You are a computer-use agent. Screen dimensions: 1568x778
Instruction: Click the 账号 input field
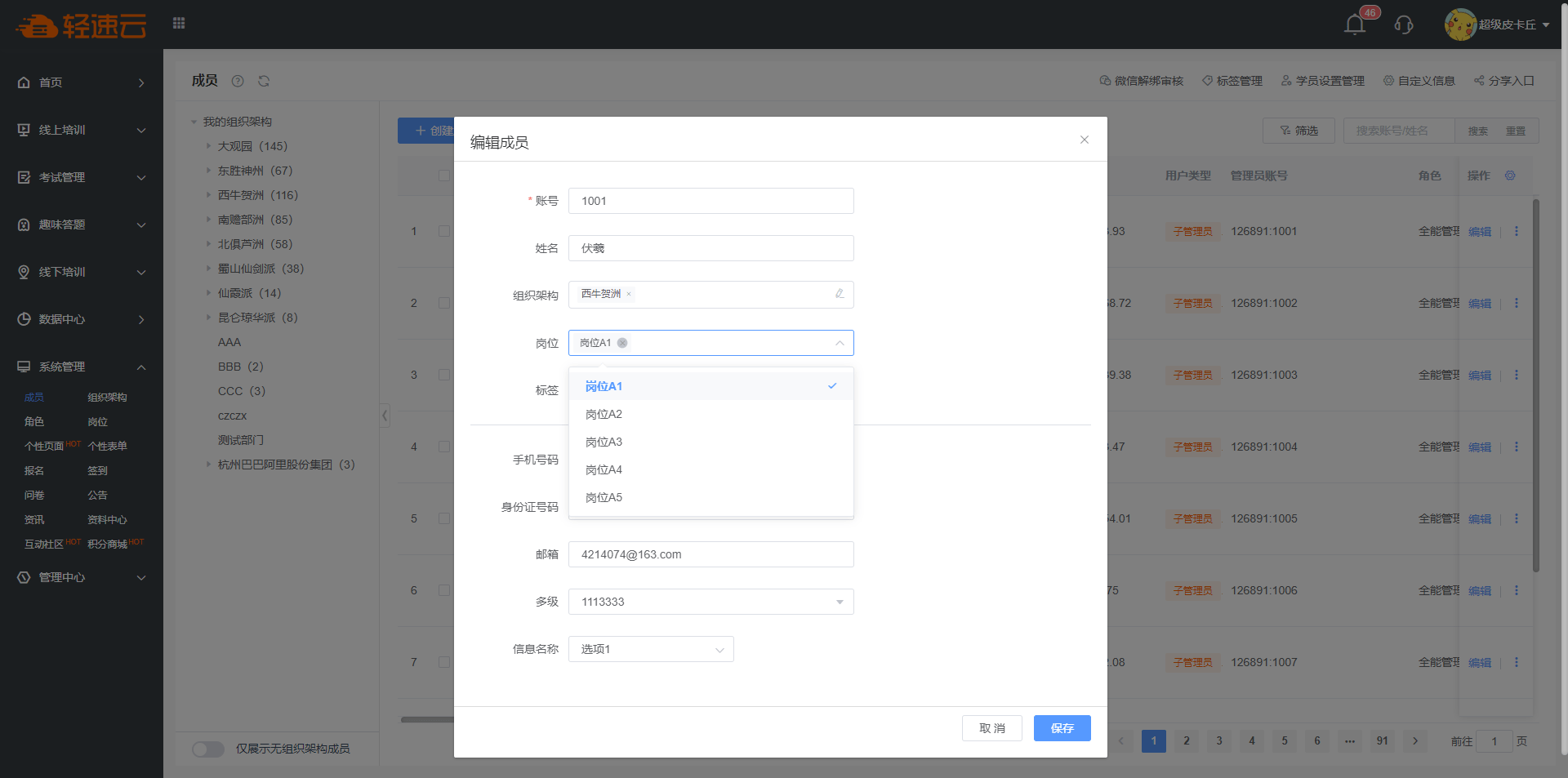coord(711,201)
